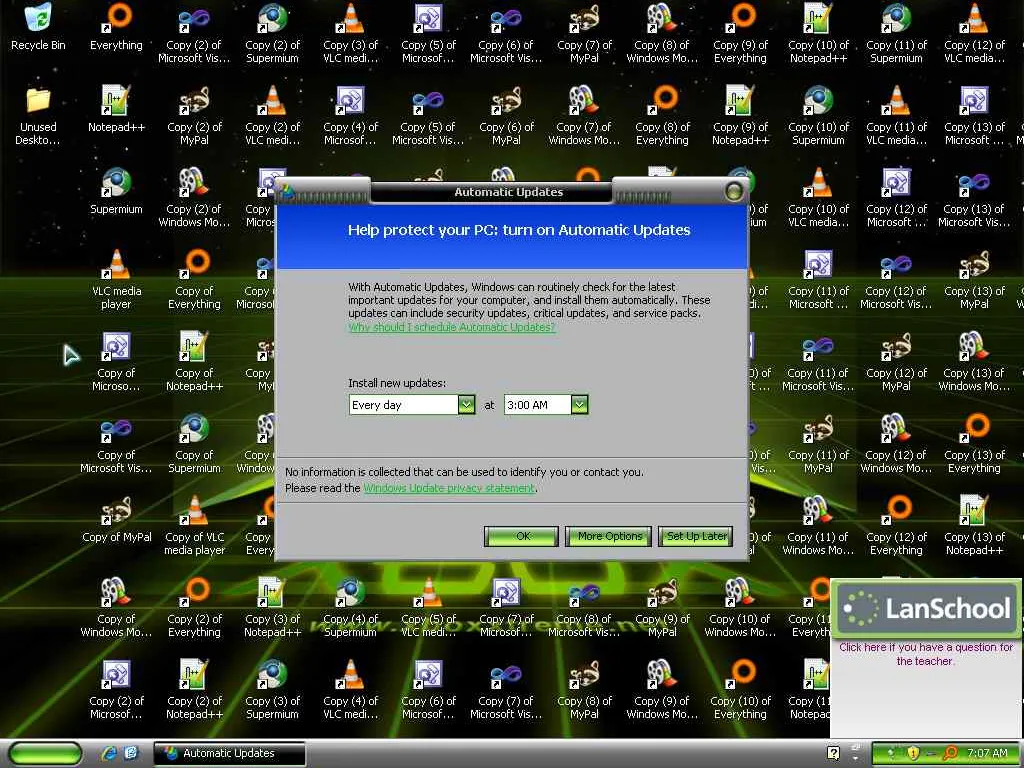Select the Copy of Notepad++ shortcut
This screenshot has height=768, width=1024.
194,361
